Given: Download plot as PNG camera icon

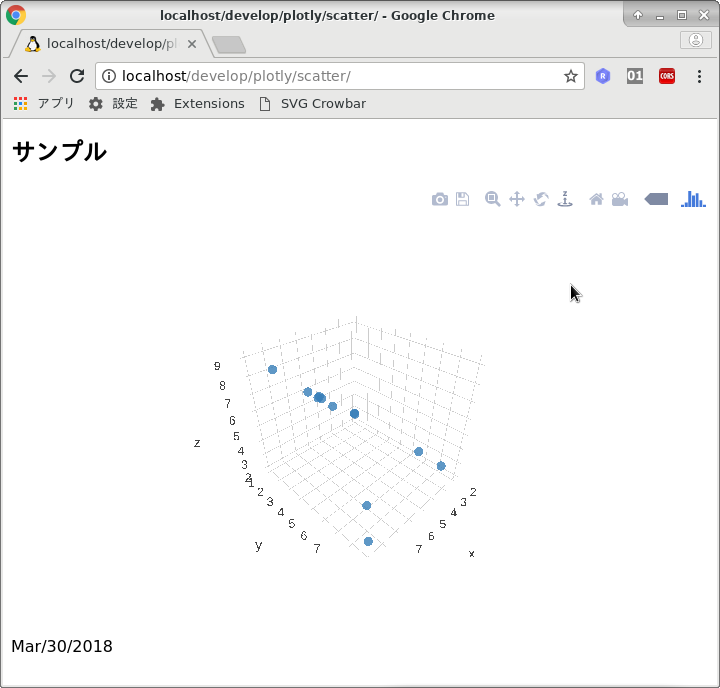Looking at the screenshot, I should pyautogui.click(x=439, y=199).
